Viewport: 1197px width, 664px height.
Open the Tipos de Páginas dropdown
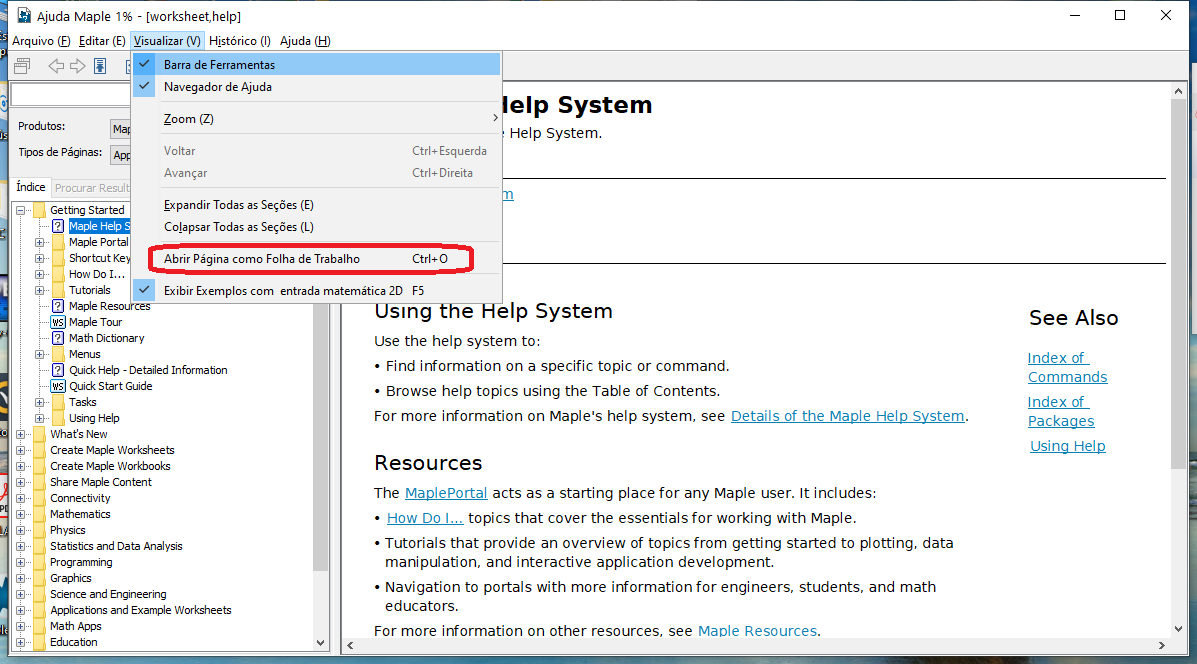tap(121, 155)
